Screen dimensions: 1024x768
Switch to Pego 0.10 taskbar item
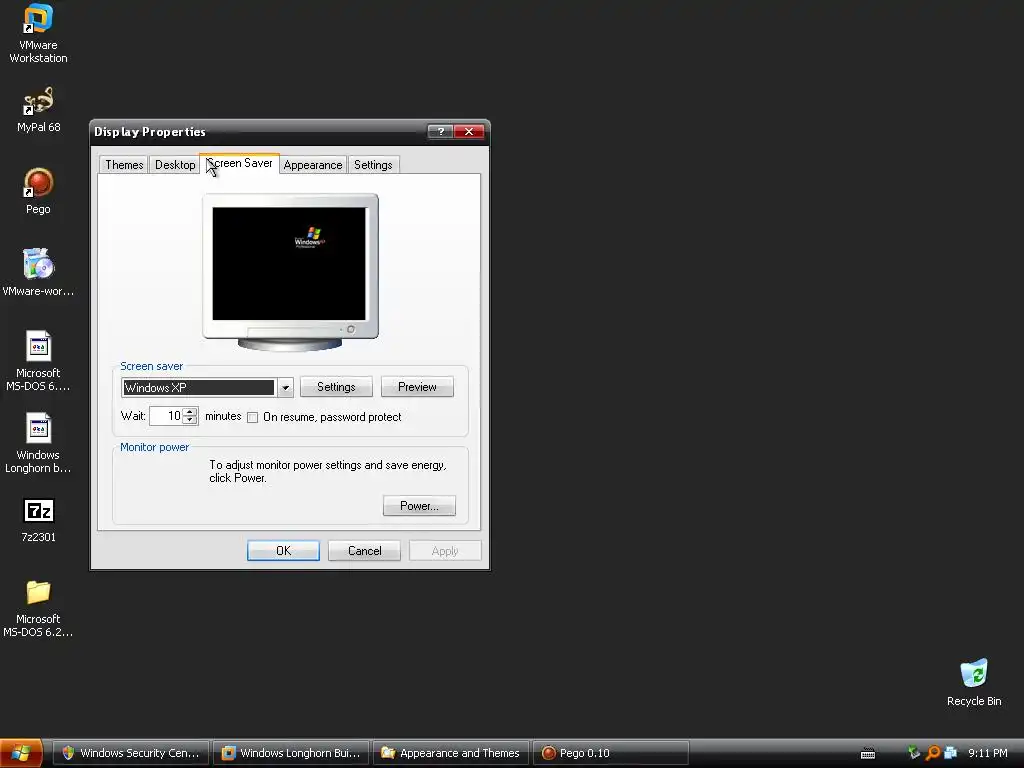[611, 753]
